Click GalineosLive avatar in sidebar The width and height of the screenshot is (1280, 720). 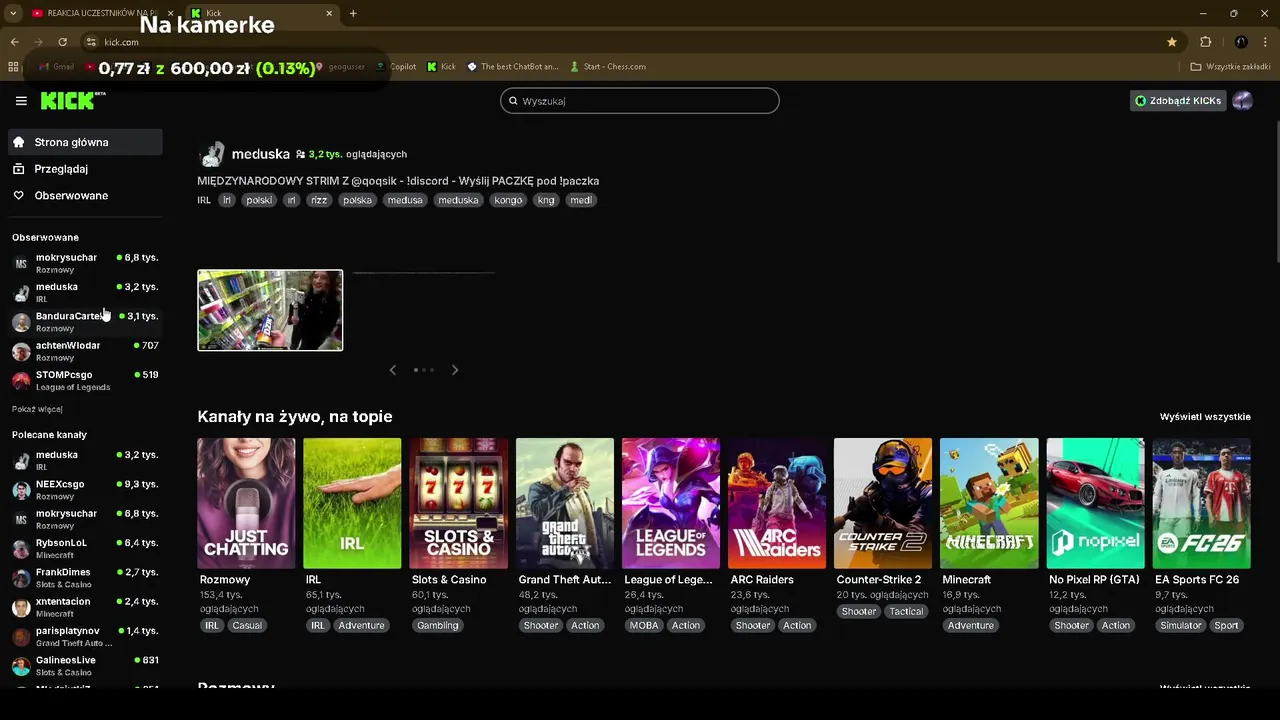click(x=21, y=666)
